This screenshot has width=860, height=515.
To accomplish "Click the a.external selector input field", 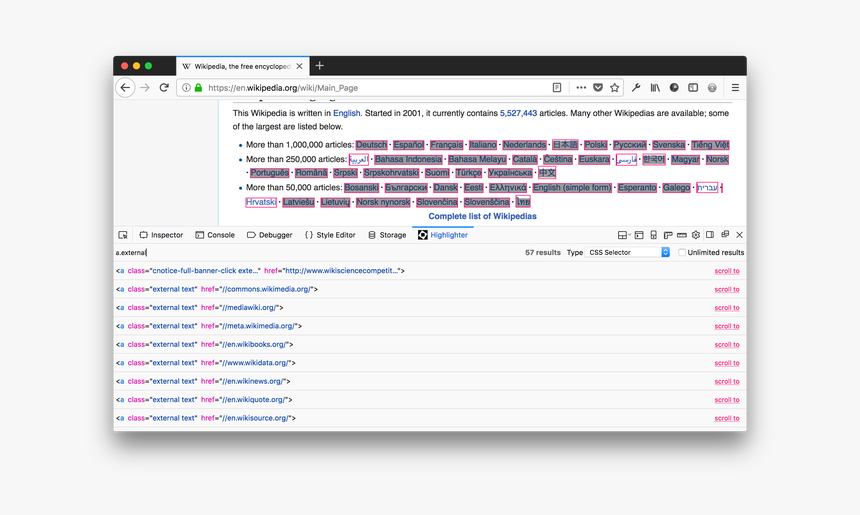I will point(315,252).
